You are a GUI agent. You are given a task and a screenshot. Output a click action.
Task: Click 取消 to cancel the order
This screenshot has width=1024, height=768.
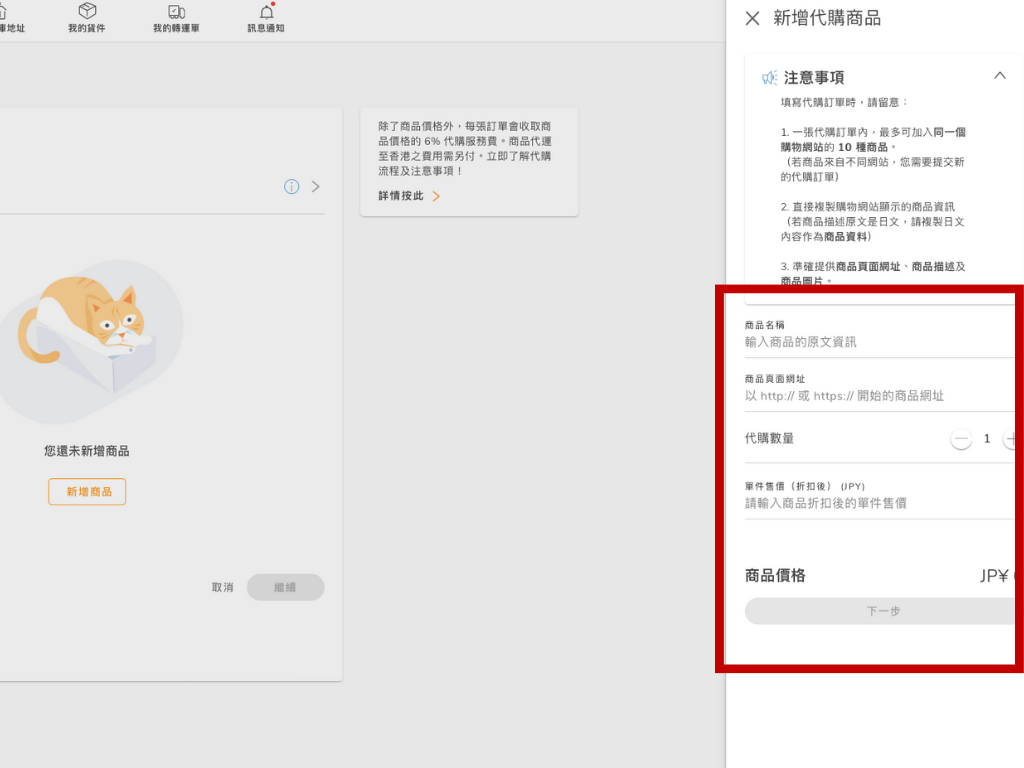click(x=222, y=587)
